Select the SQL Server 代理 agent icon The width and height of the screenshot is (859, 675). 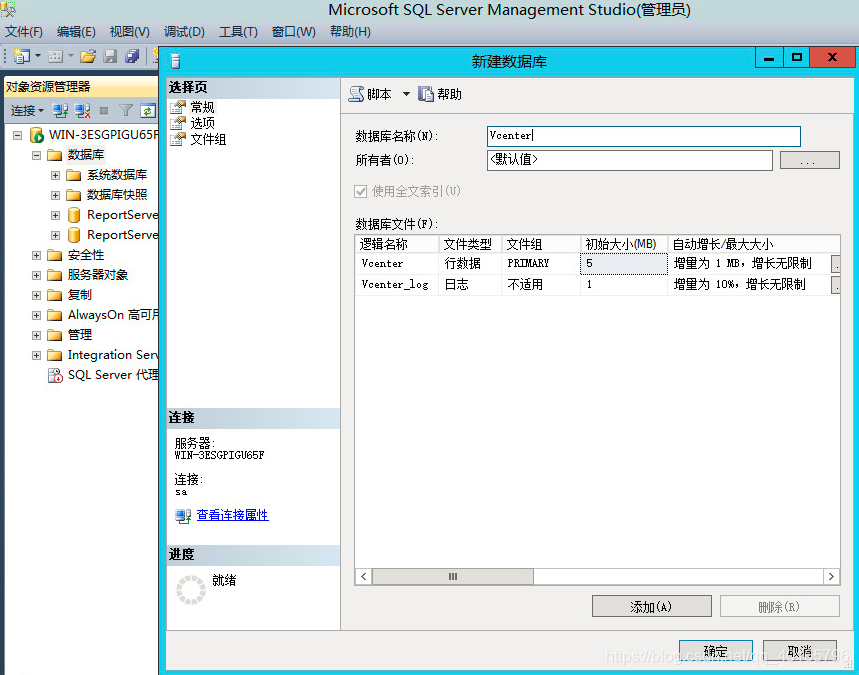click(x=55, y=375)
